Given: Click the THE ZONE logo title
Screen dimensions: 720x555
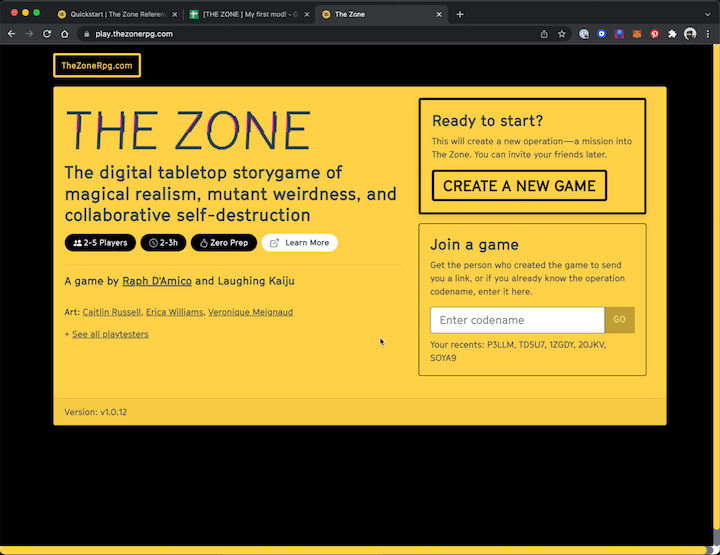Looking at the screenshot, I should (x=189, y=131).
